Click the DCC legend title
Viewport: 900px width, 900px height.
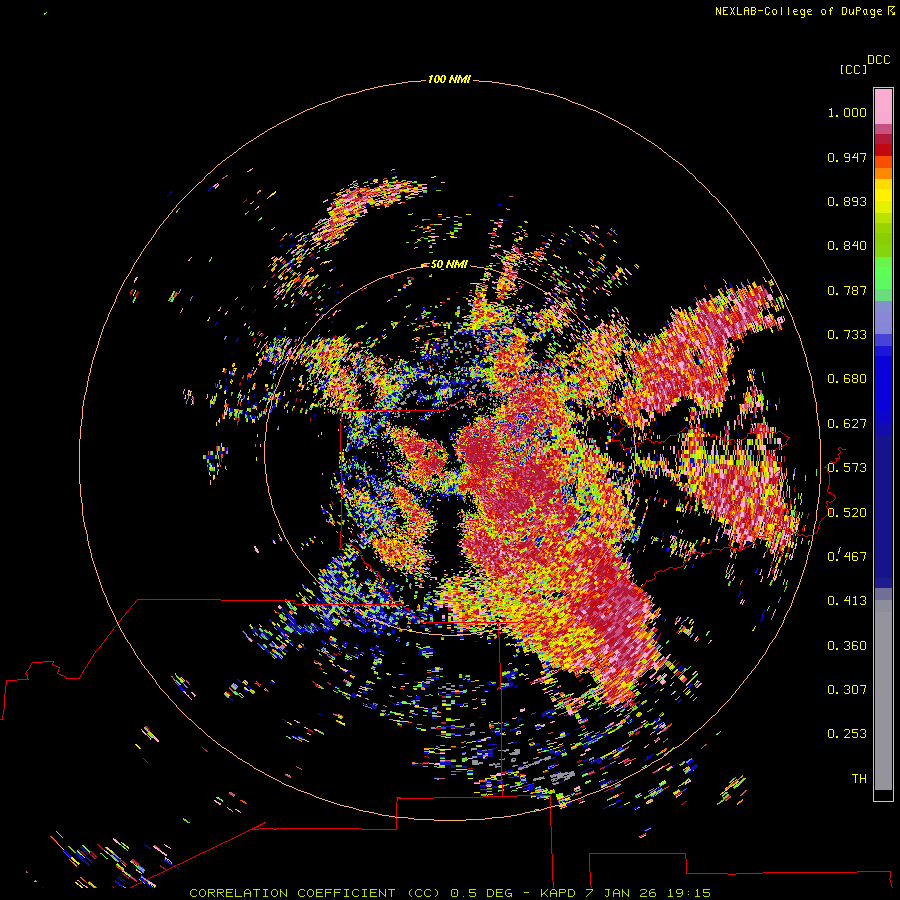(x=878, y=60)
